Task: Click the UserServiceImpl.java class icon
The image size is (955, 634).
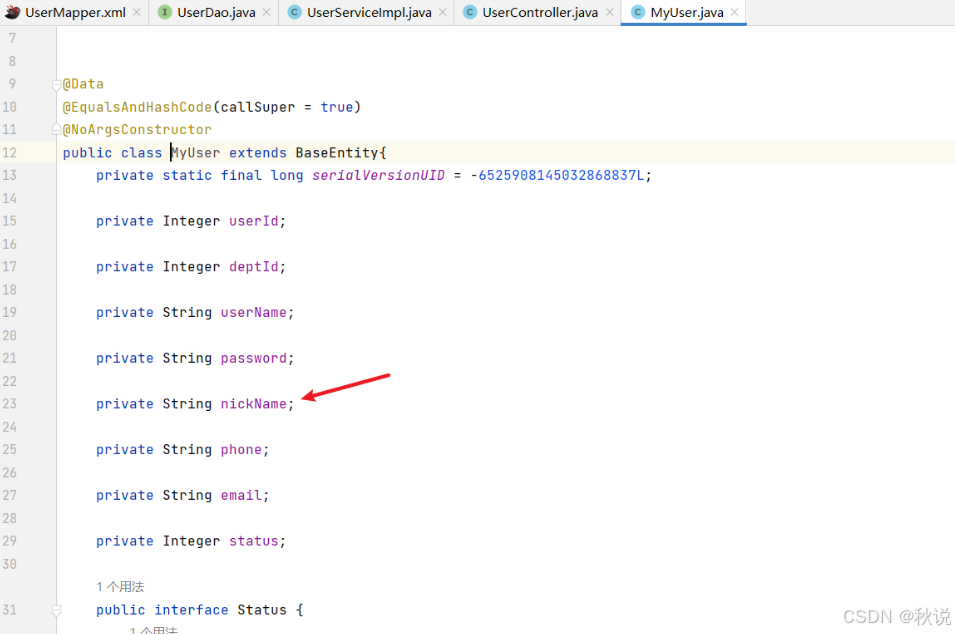Action: coord(294,12)
